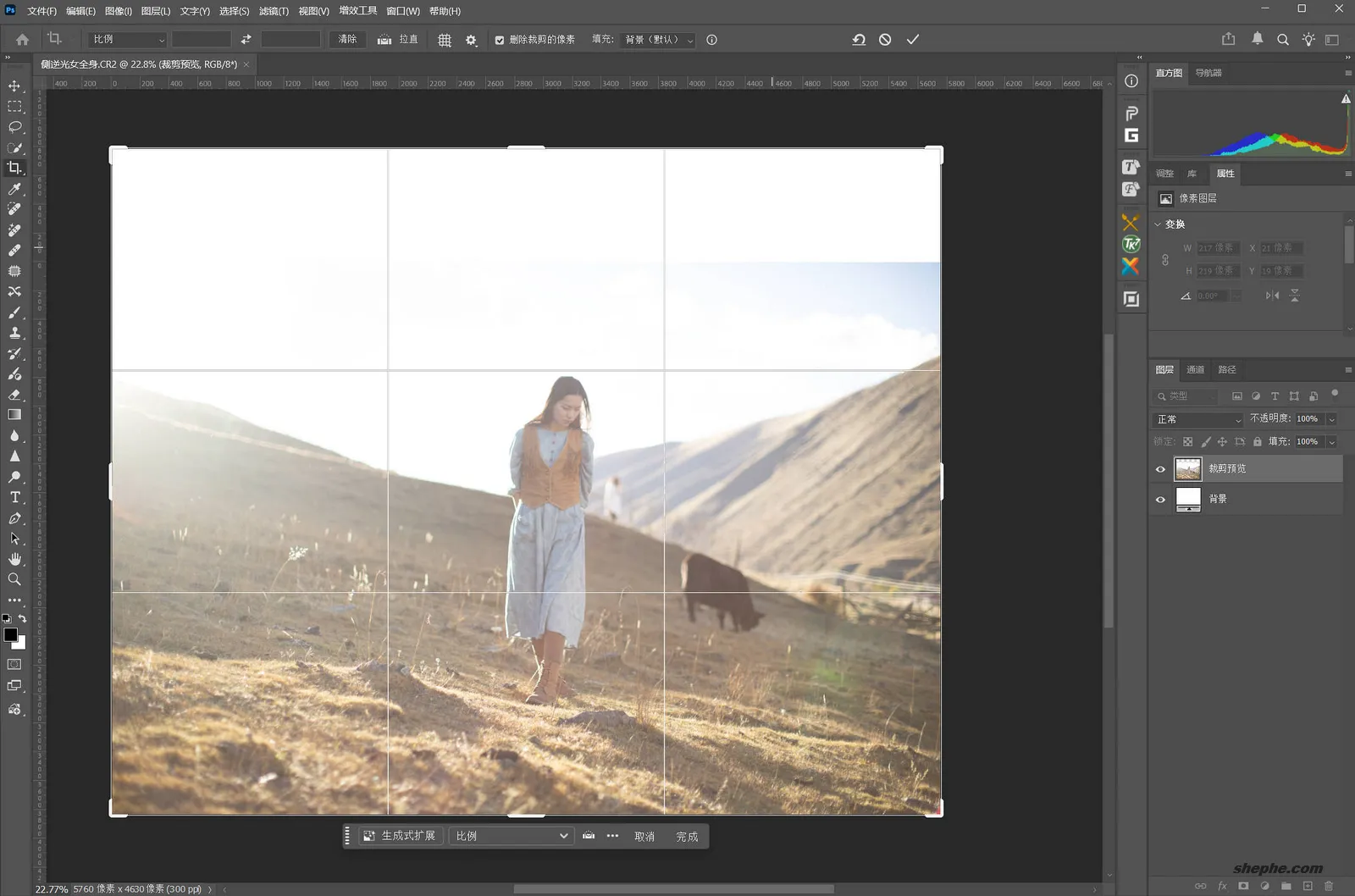The height and width of the screenshot is (896, 1355).
Task: Open the 比例 ratio dropdown in options bar
Action: coord(127,39)
